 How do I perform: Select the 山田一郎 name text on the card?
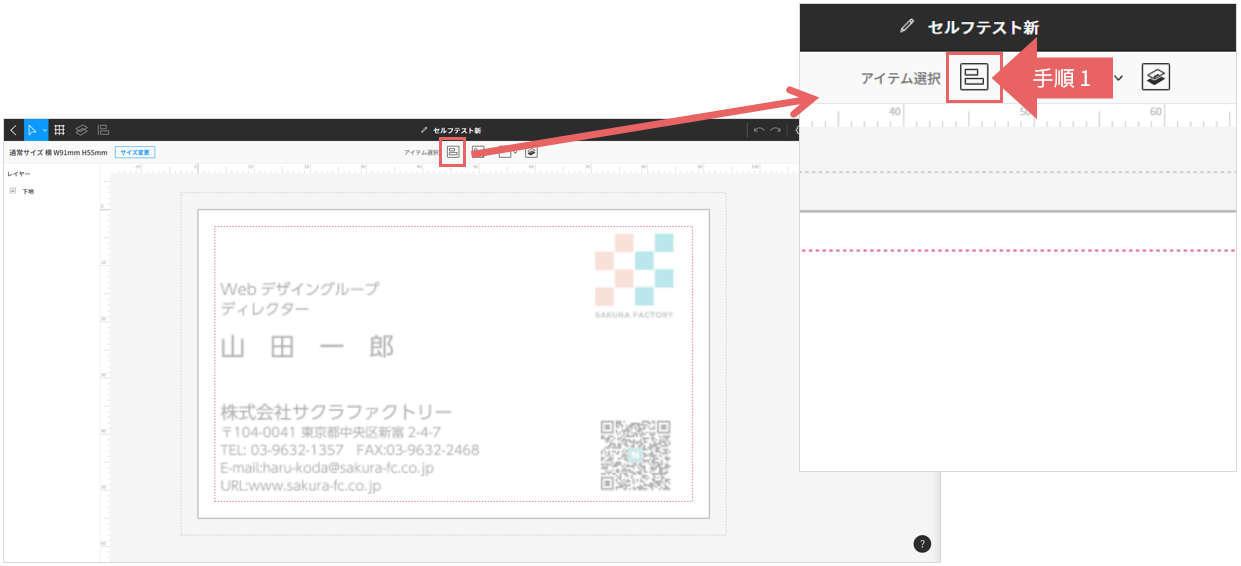[307, 347]
